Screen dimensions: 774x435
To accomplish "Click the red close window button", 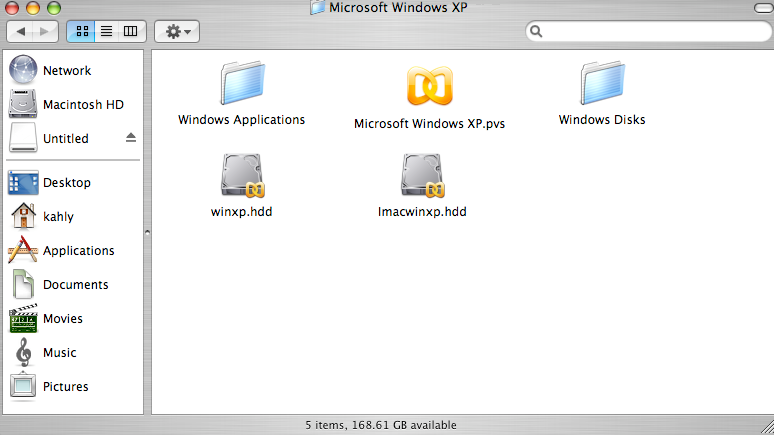I will pyautogui.click(x=12, y=7).
